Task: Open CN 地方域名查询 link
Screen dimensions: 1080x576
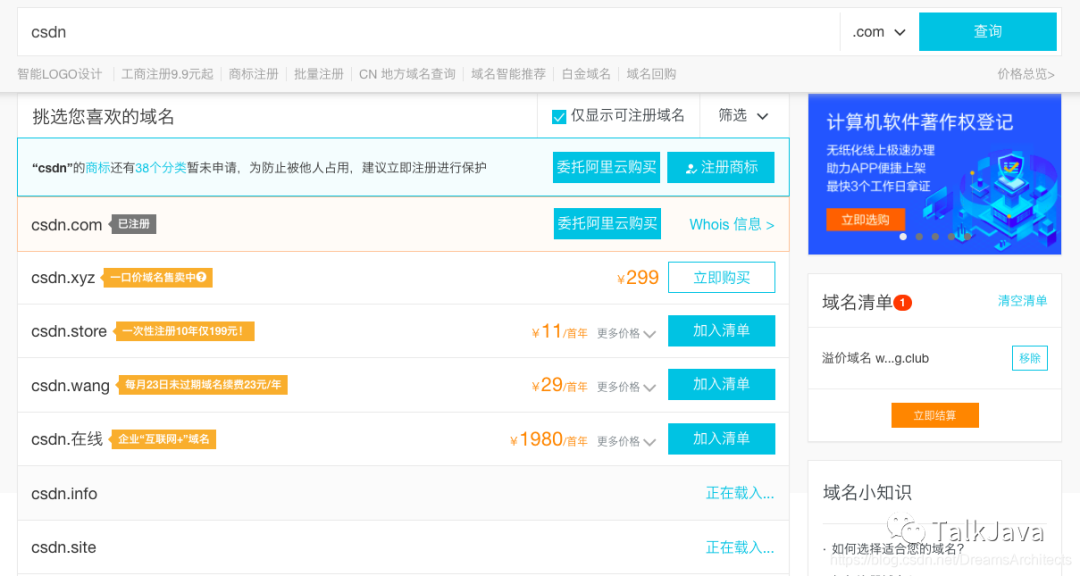Action: [x=407, y=74]
